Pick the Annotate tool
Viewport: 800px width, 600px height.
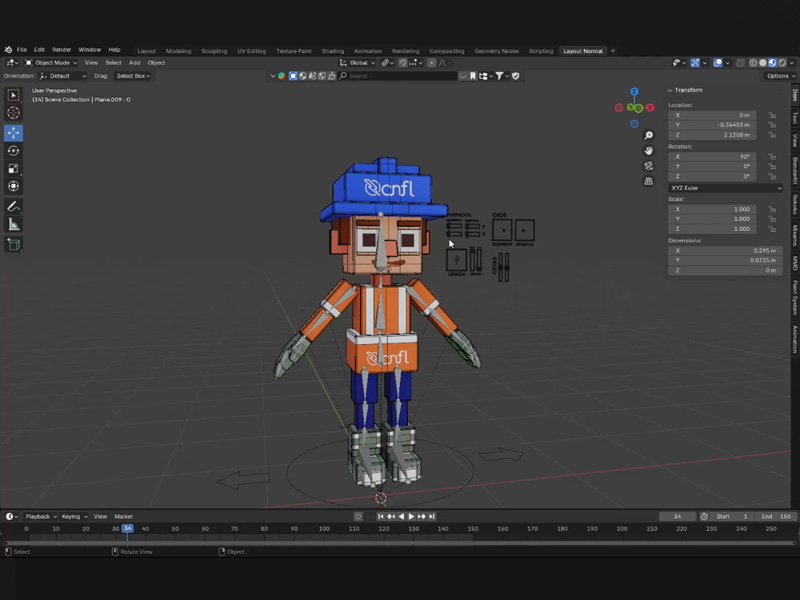point(14,206)
